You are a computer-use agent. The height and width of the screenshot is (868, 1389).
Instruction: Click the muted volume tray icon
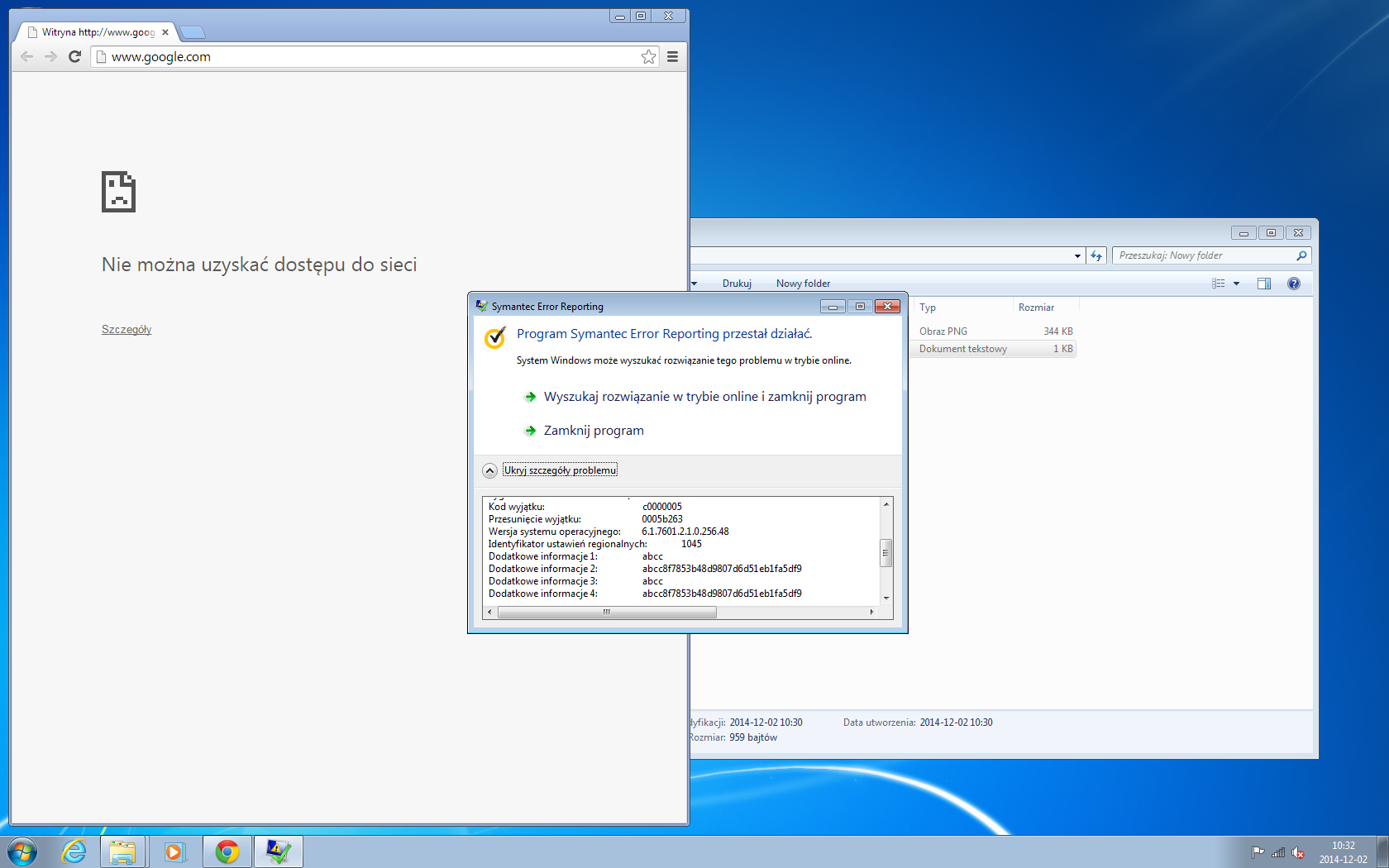pyautogui.click(x=1298, y=852)
